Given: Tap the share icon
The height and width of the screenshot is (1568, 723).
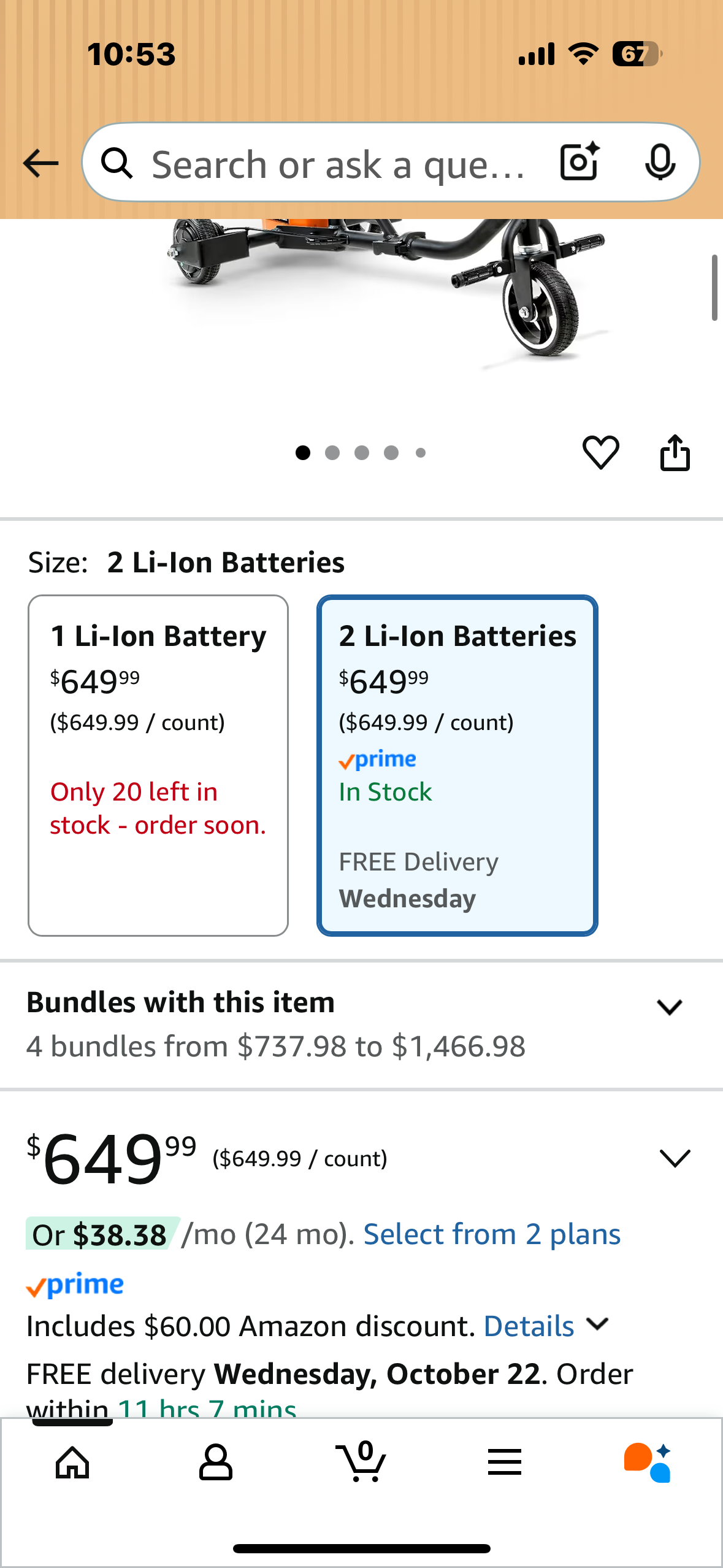Looking at the screenshot, I should click(x=675, y=453).
